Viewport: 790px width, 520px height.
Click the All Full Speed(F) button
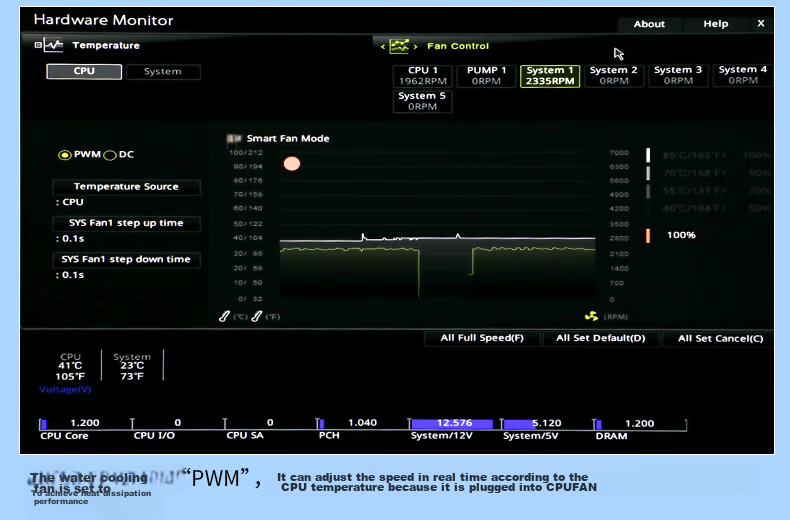tap(482, 338)
